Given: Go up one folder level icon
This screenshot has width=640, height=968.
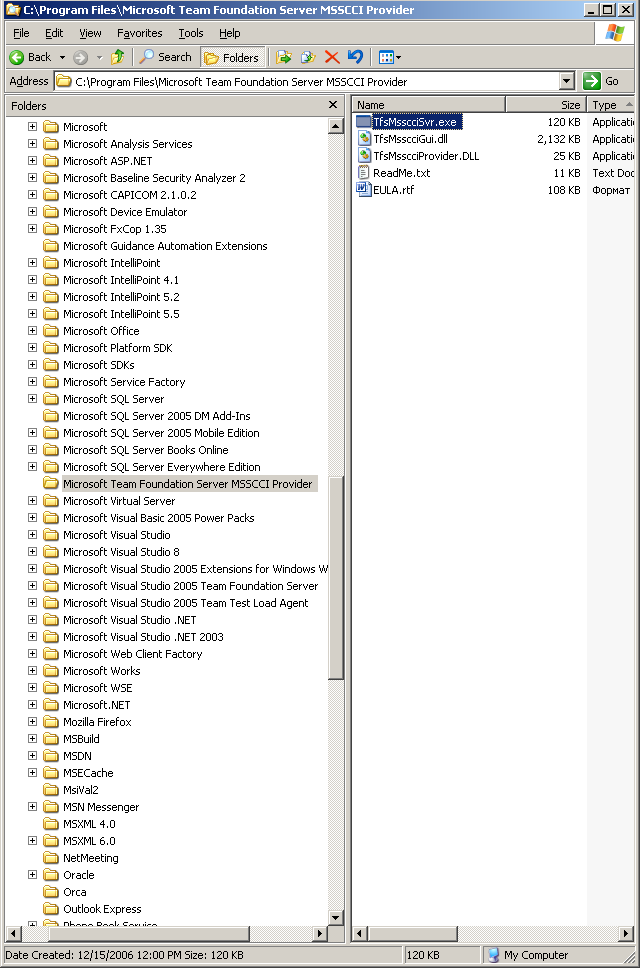Looking at the screenshot, I should 117,57.
